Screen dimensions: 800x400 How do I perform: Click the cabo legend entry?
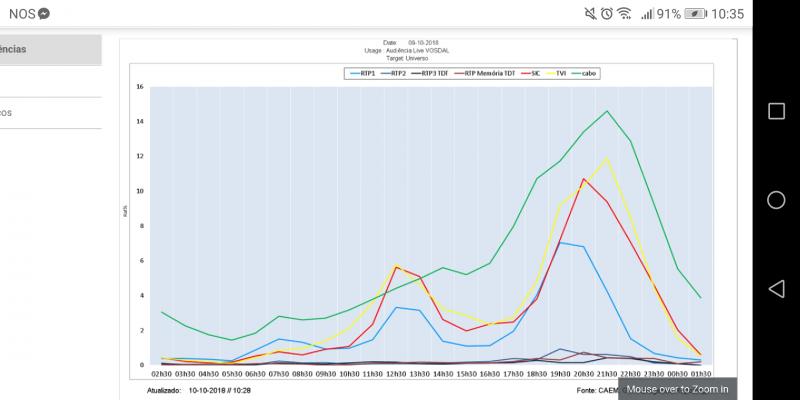[583, 73]
